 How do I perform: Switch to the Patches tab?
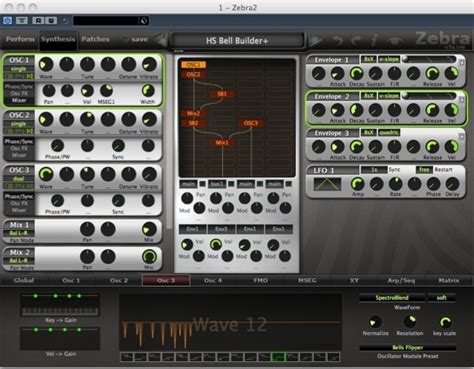click(x=95, y=39)
